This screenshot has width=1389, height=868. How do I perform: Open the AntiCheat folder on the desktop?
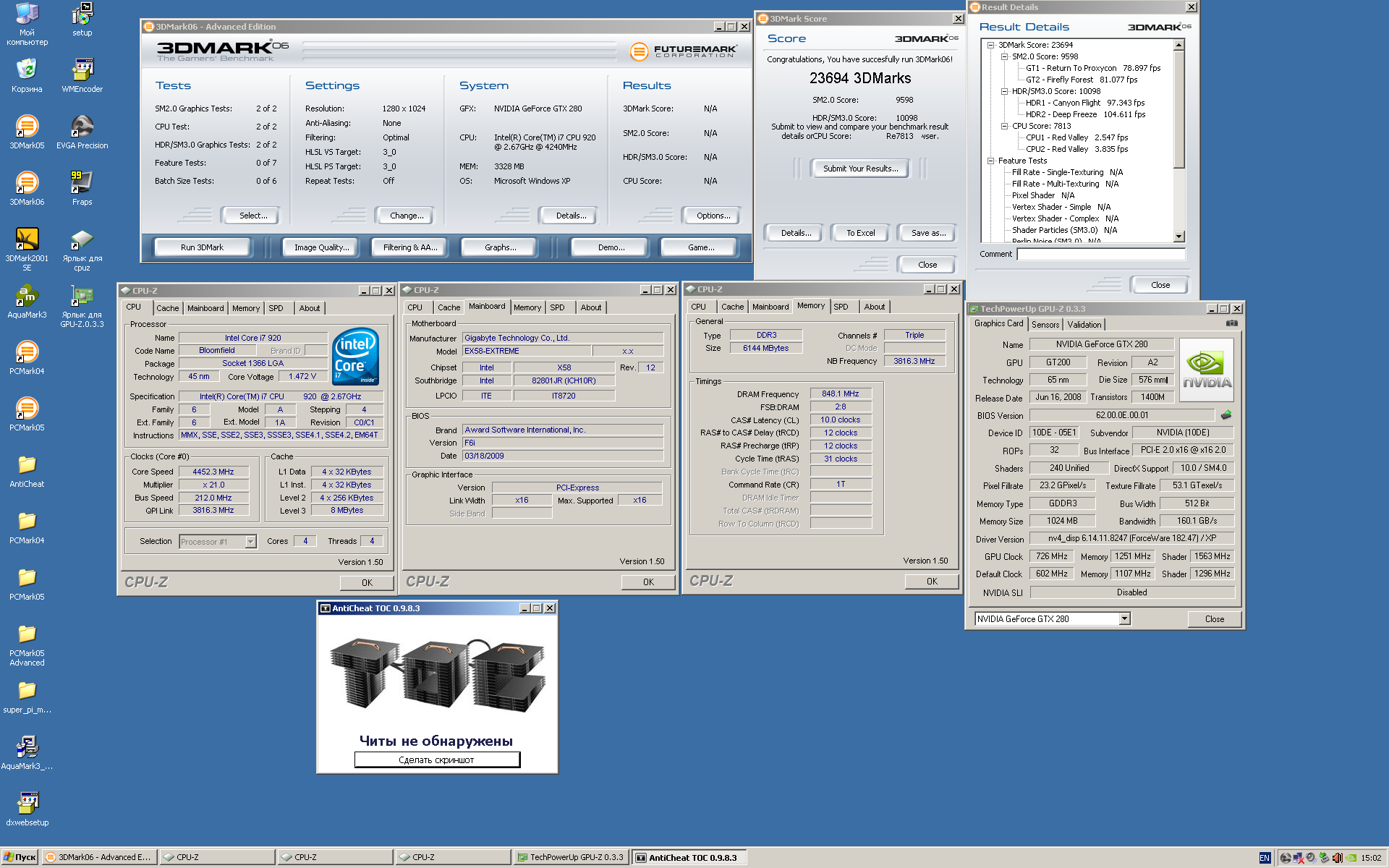click(x=27, y=470)
